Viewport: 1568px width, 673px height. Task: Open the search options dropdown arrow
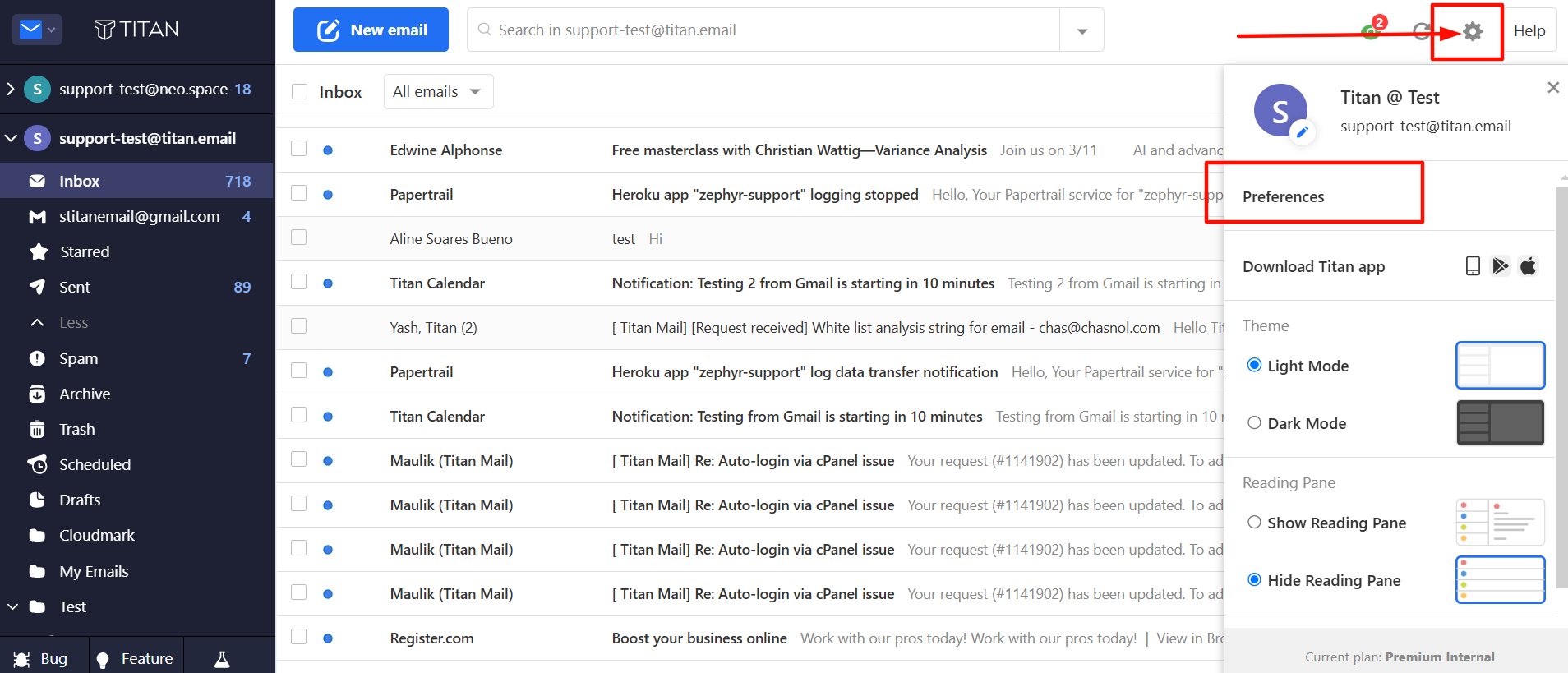1082,30
